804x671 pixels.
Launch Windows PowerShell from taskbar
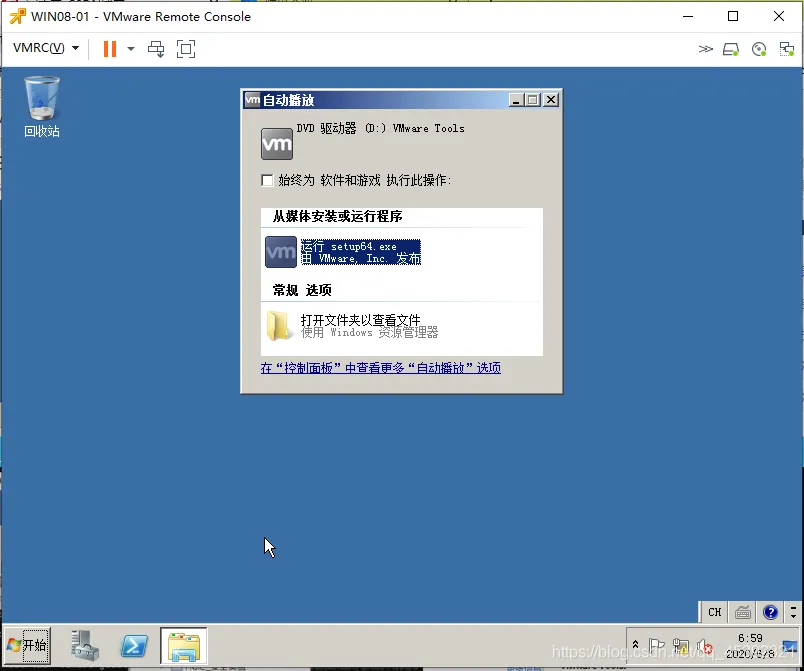[x=134, y=645]
